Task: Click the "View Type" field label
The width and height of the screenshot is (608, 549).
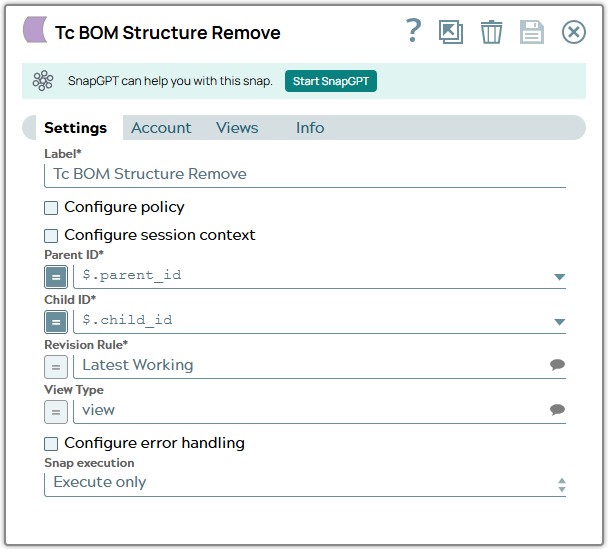Action: pyautogui.click(x=74, y=390)
